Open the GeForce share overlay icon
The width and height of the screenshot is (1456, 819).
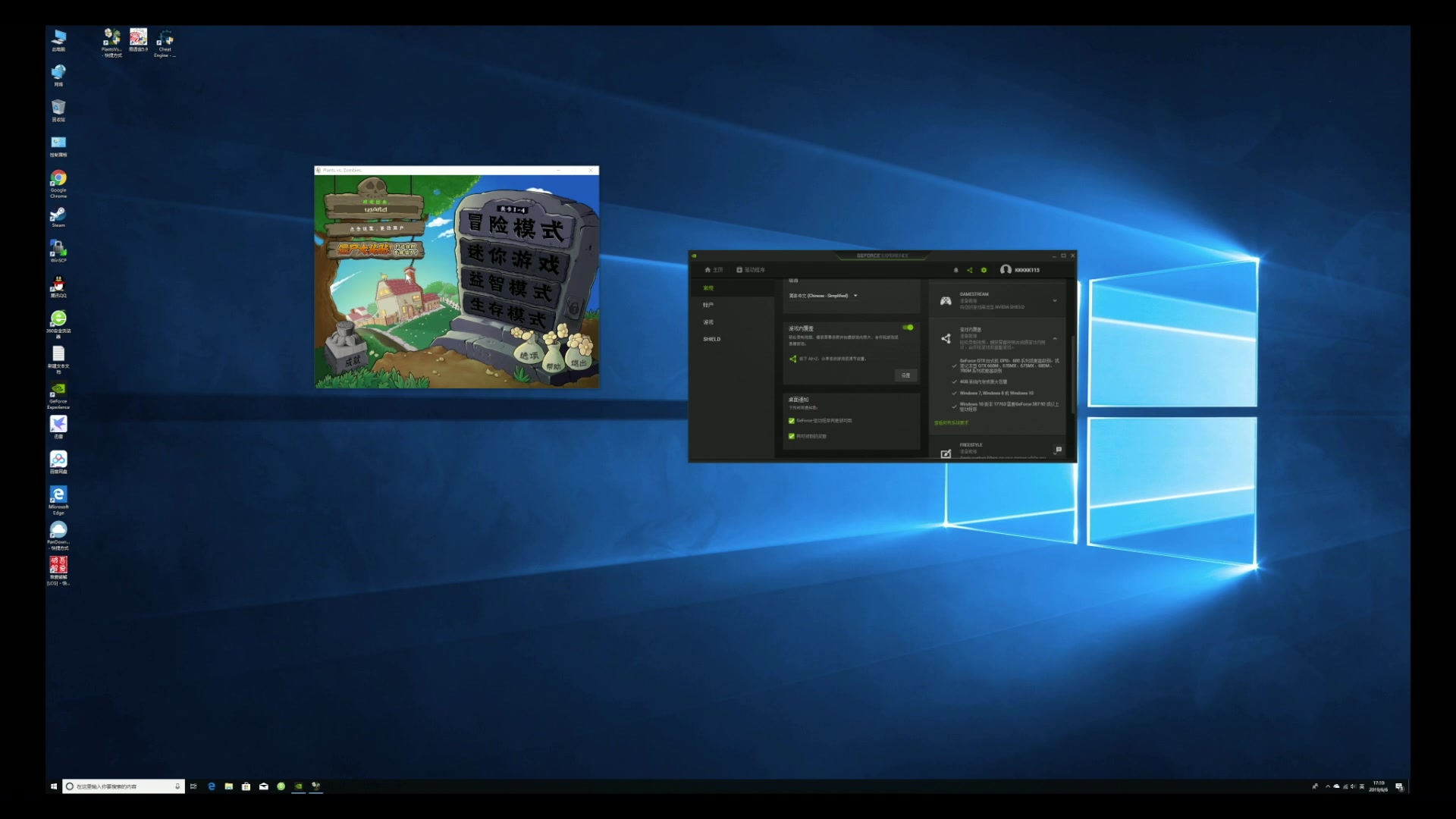(x=969, y=270)
